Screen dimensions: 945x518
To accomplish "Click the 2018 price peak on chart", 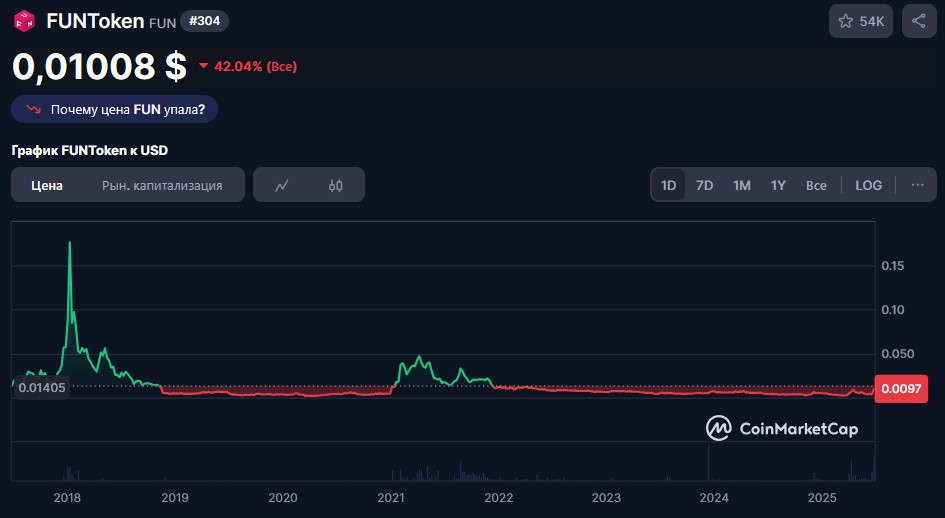I will [x=70, y=243].
